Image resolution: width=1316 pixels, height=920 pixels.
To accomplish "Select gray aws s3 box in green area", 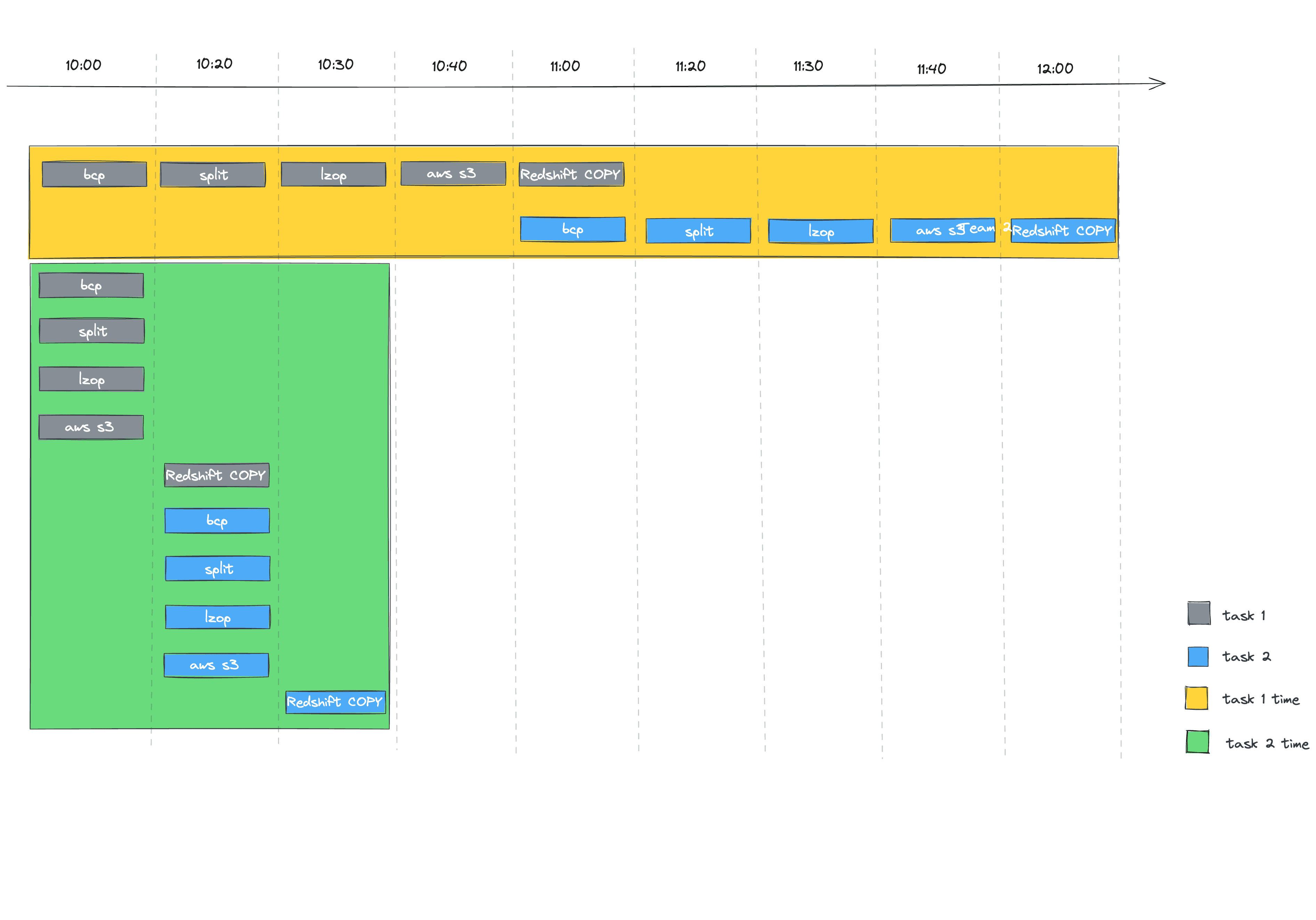I will click(91, 428).
